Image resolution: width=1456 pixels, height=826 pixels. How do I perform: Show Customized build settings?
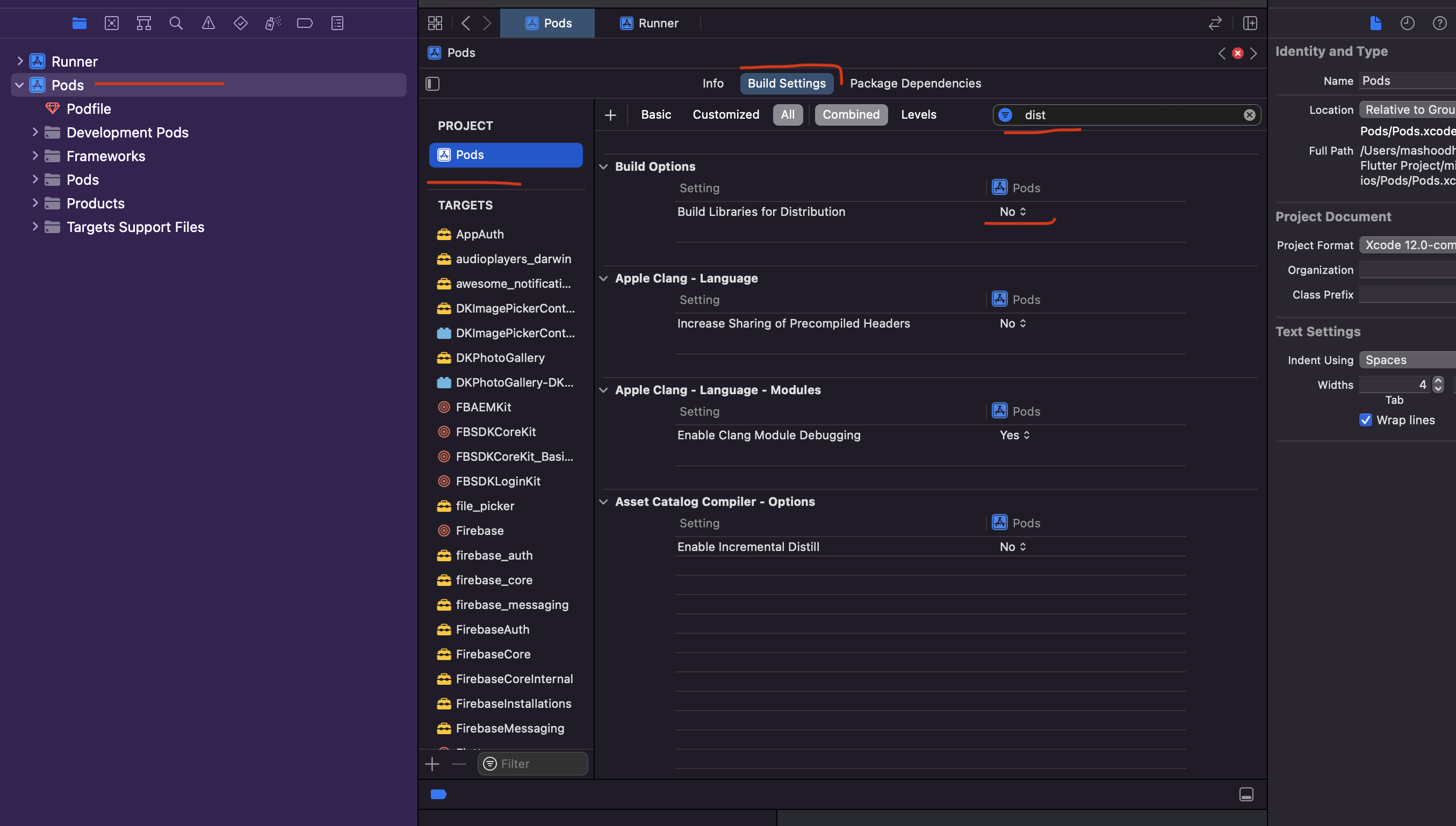726,114
